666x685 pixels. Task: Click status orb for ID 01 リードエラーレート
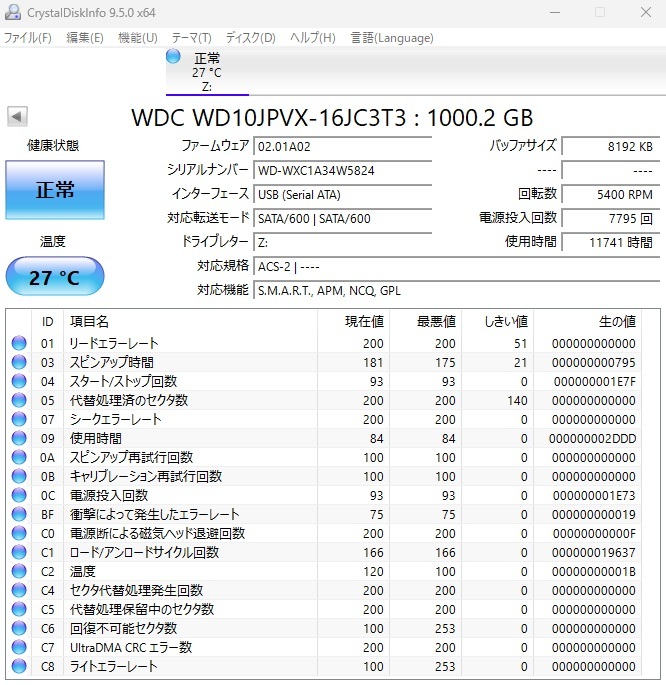click(19, 343)
